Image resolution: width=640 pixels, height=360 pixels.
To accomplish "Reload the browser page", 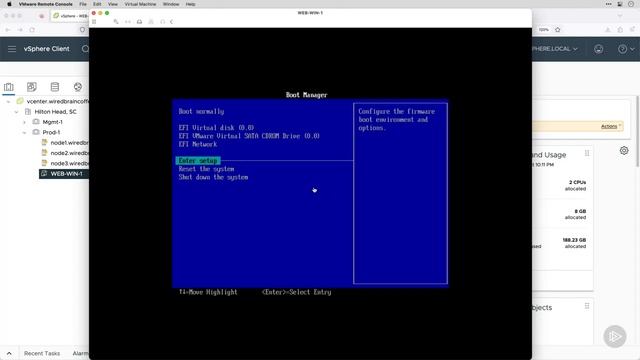I will tap(32, 30).
